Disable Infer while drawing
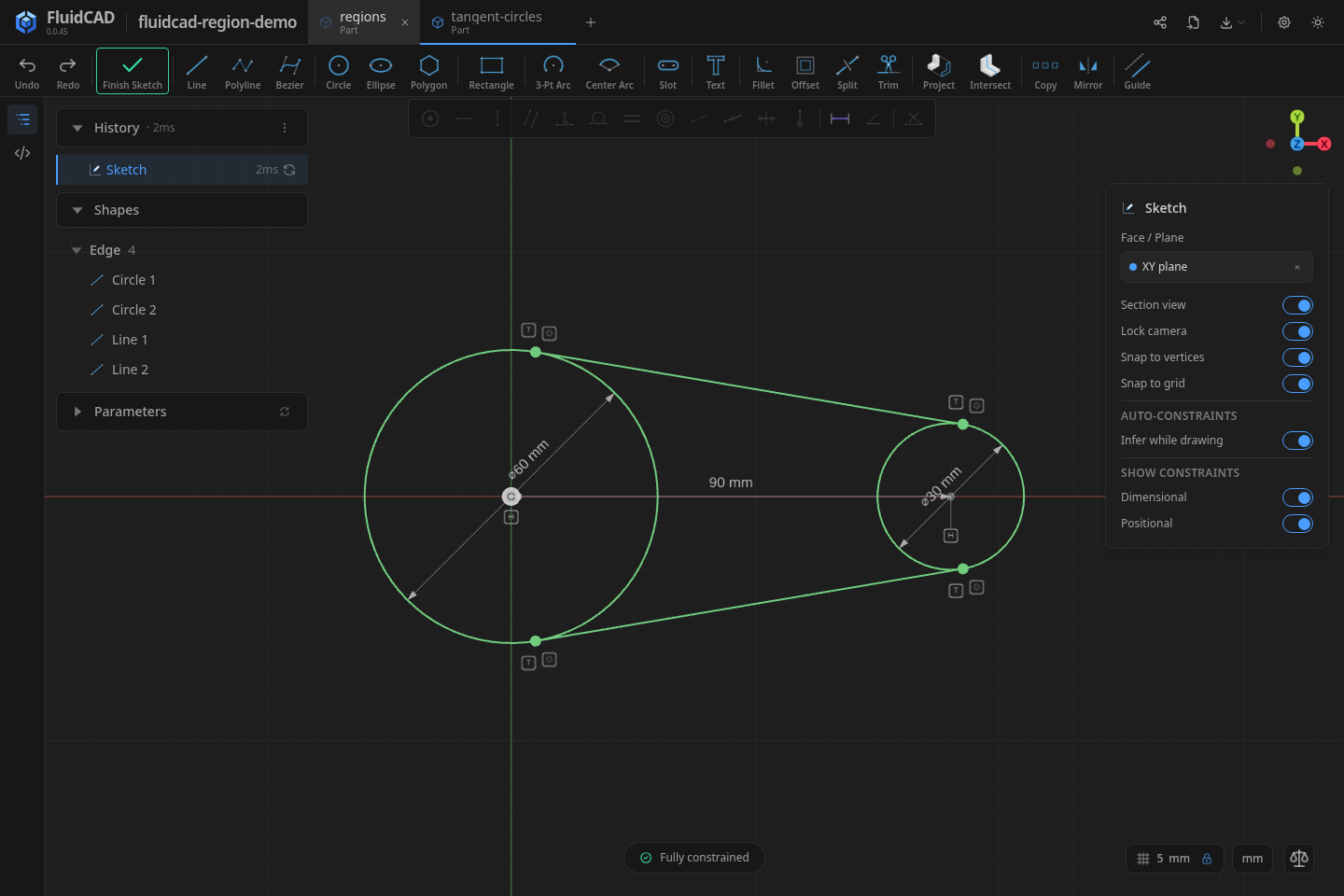Viewport: 1344px width, 896px height. (1297, 441)
